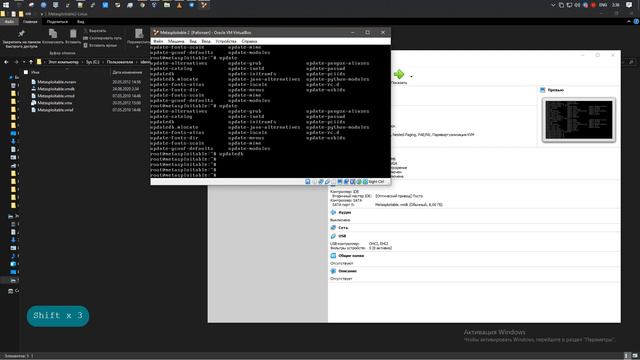Open the Ввод menu in the VM window
The height and width of the screenshot is (360, 640).
206,41
